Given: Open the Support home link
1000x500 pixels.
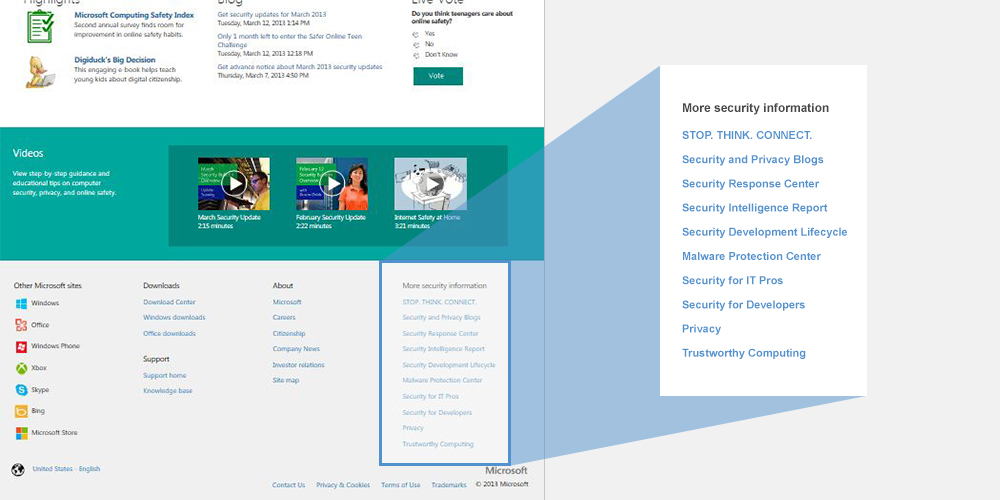Looking at the screenshot, I should 165,376.
